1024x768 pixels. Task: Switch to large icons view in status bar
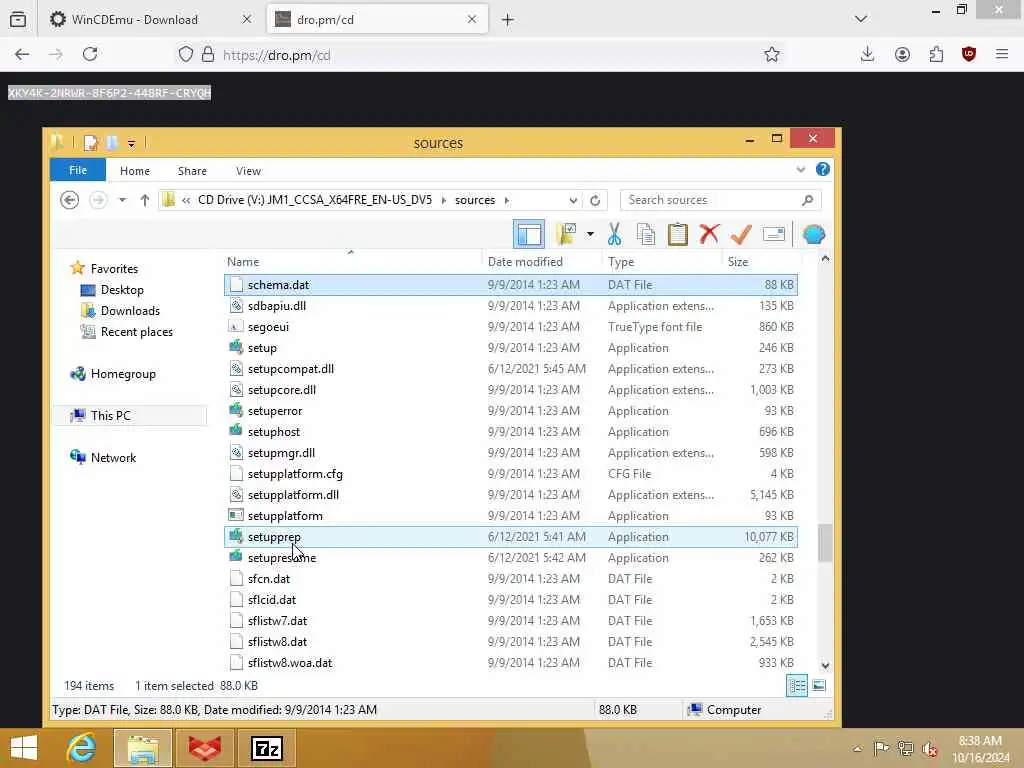point(819,686)
